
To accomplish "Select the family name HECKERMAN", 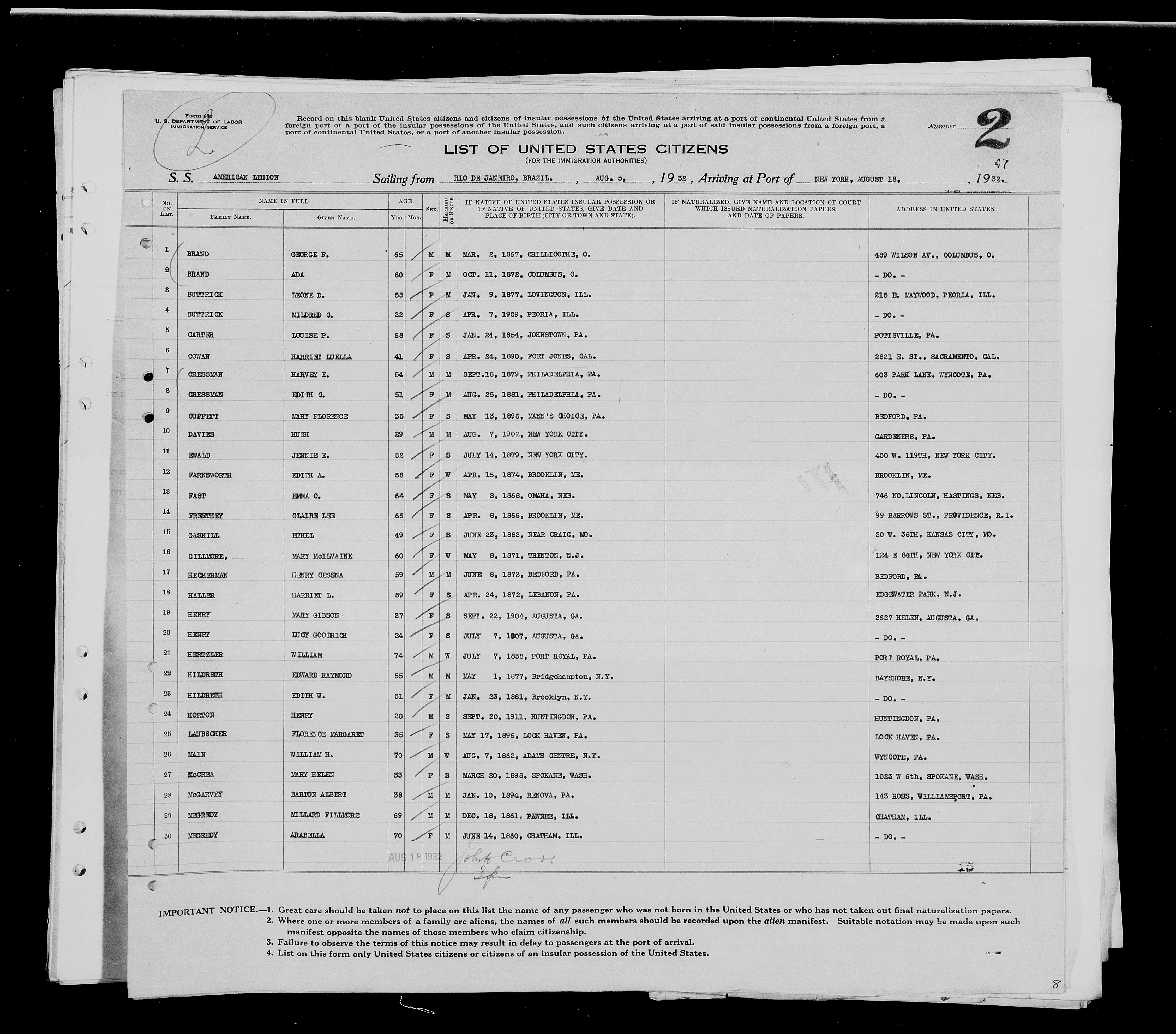I will click(x=207, y=575).
